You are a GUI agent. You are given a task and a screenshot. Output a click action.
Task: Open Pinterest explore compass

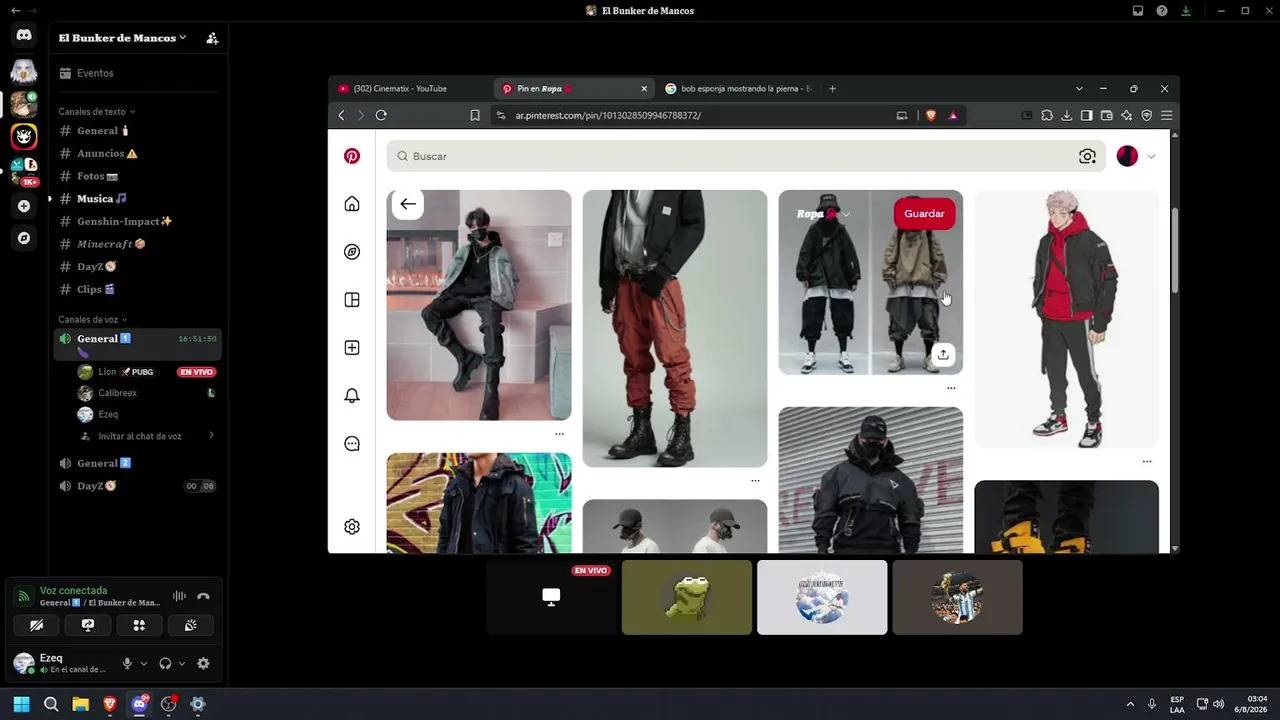coord(352,252)
